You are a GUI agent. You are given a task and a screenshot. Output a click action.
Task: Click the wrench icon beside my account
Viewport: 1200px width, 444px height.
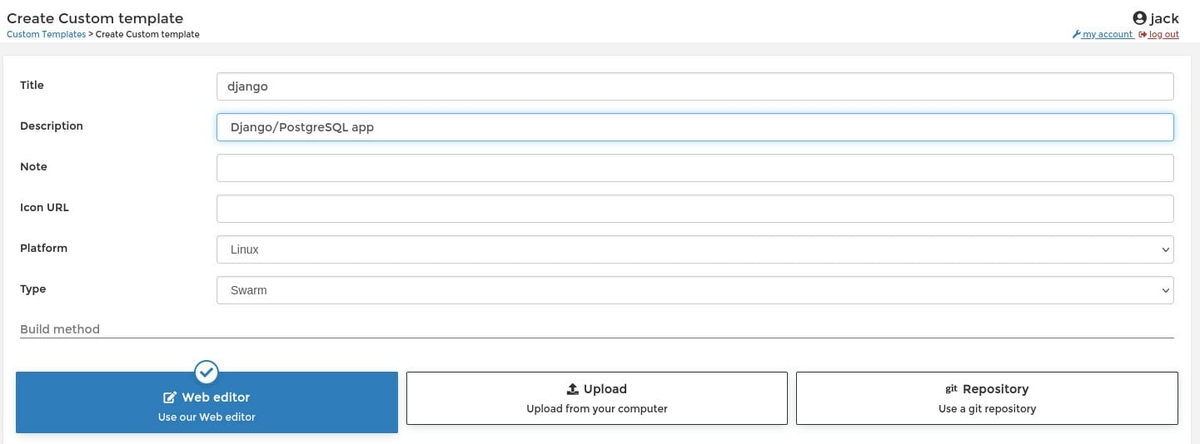click(1076, 34)
